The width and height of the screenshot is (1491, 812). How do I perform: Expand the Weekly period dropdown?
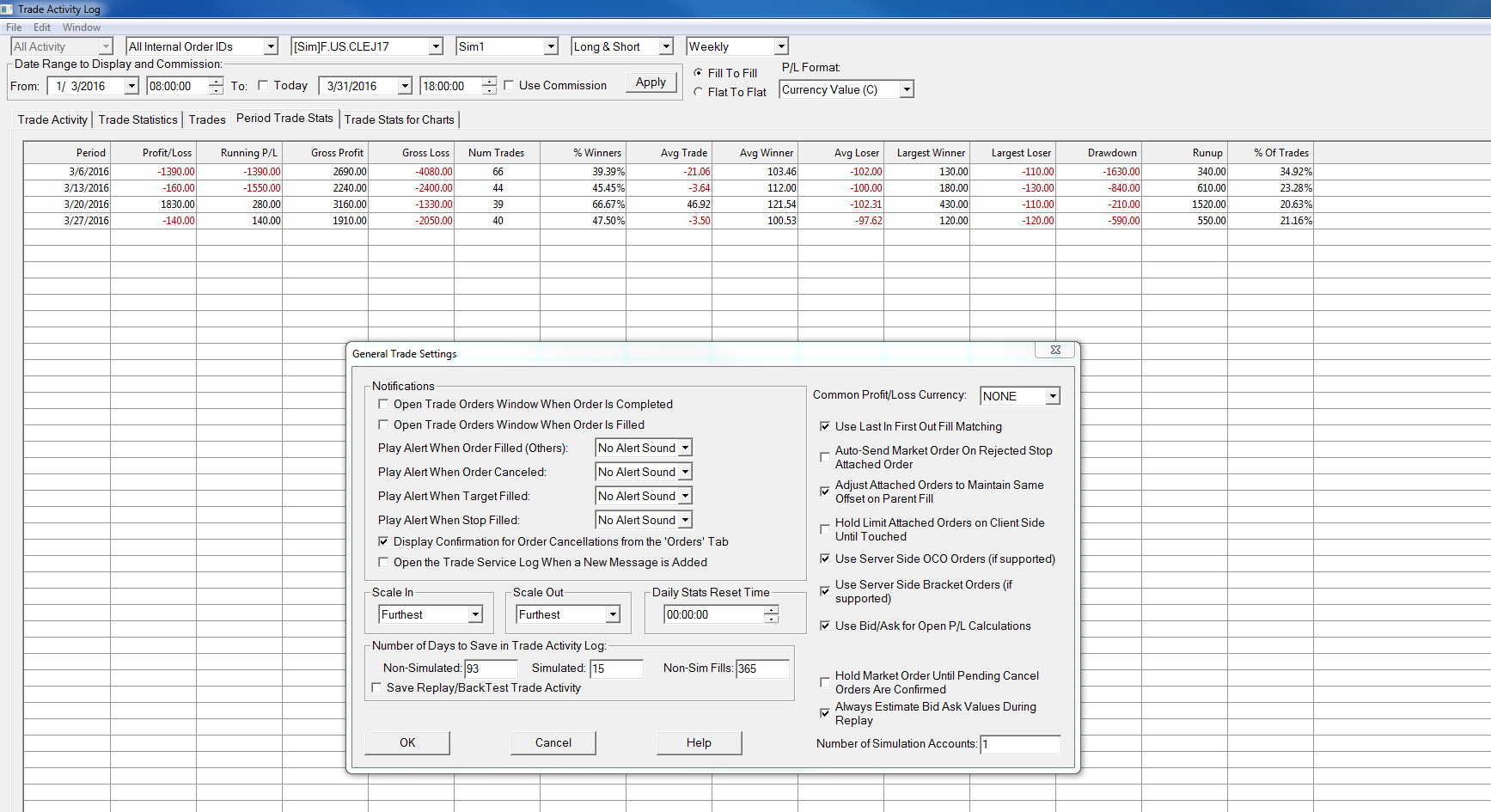(x=780, y=46)
